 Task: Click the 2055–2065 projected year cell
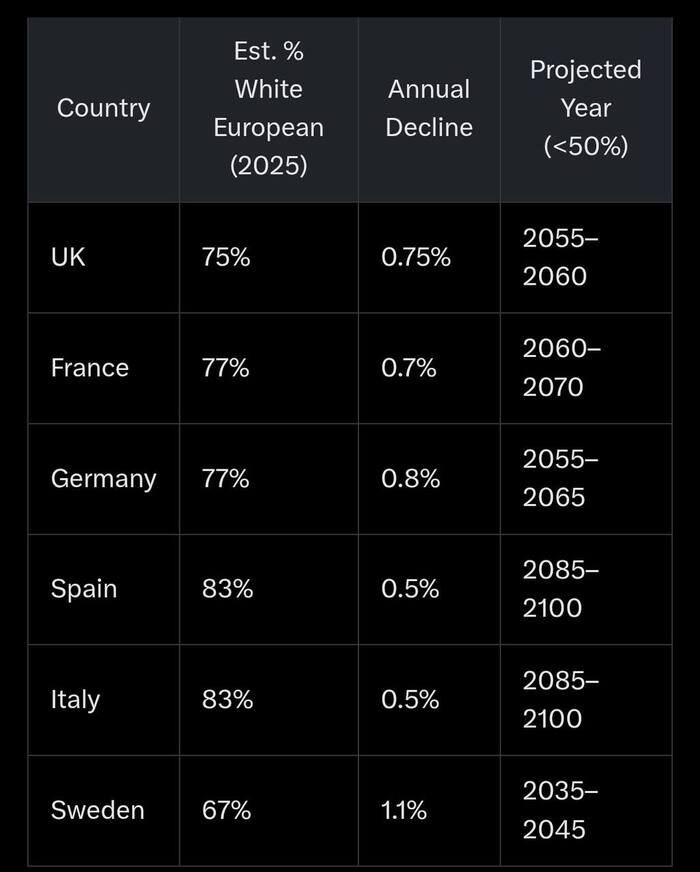coord(560,478)
